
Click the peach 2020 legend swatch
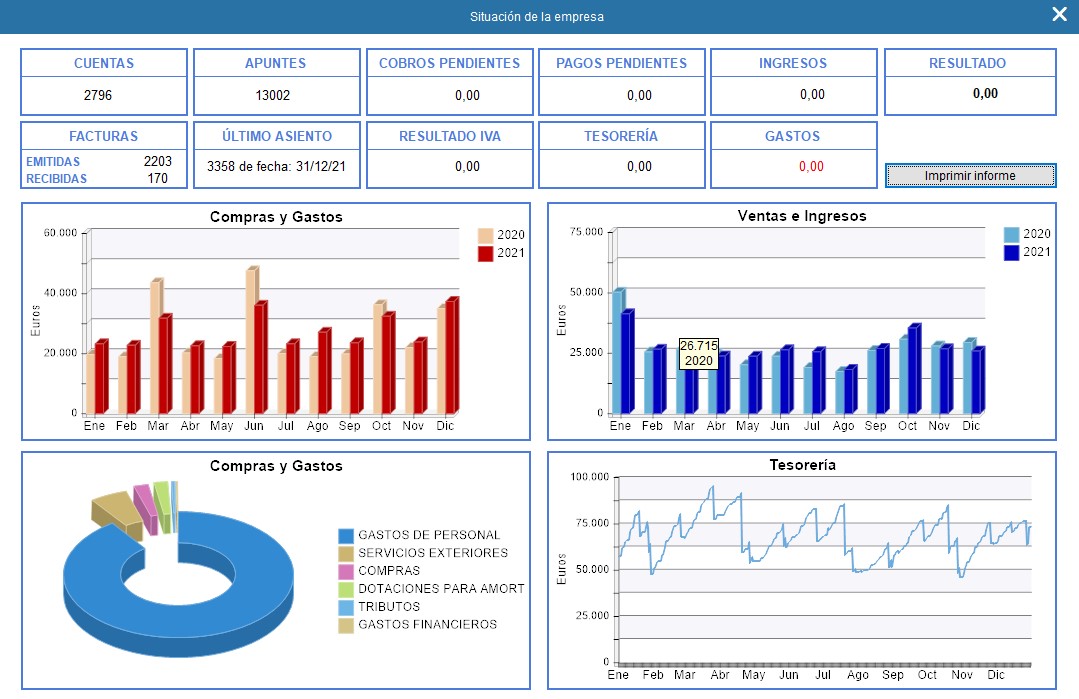coord(485,235)
